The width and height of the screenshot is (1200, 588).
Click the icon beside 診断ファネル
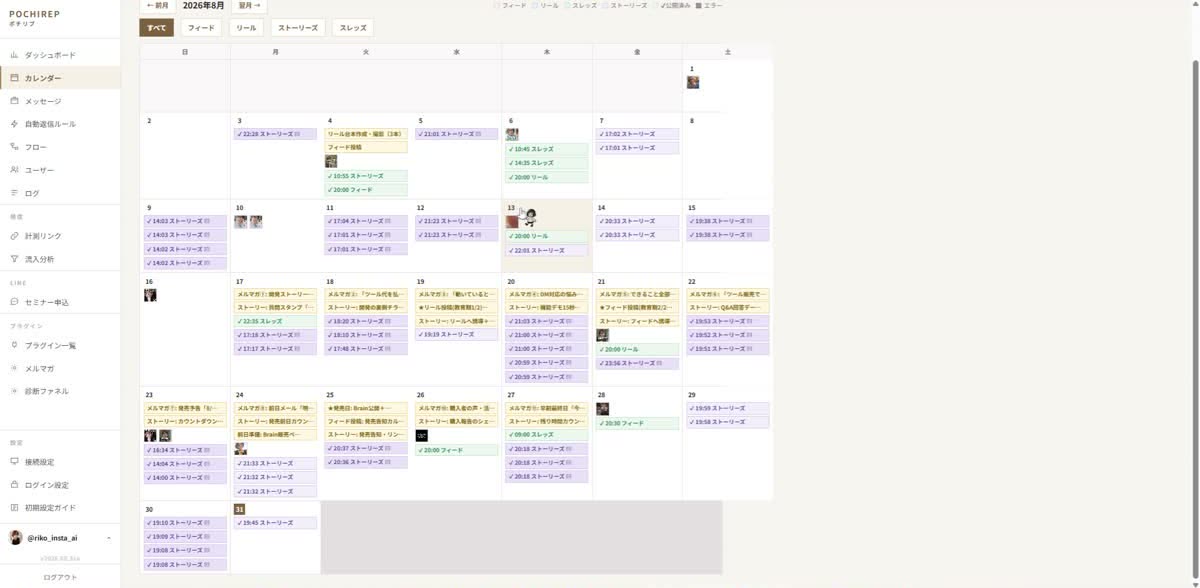click(14, 391)
